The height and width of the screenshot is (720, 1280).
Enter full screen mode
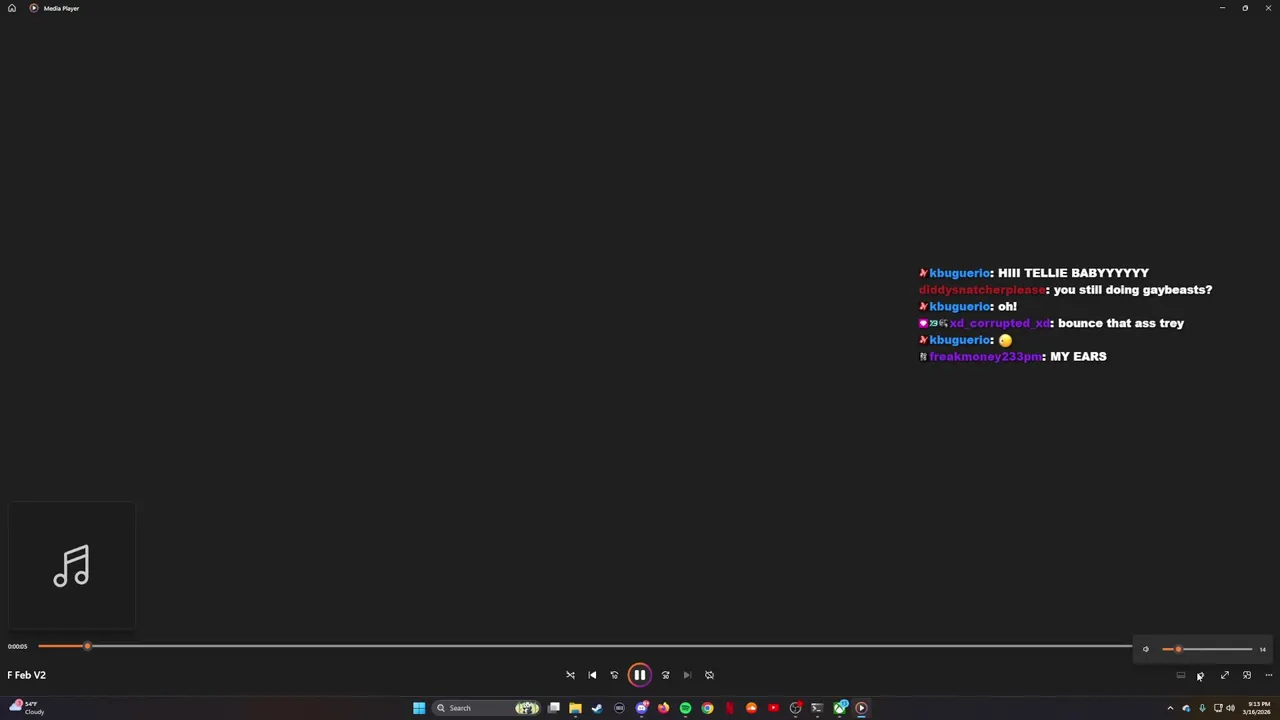1225,675
